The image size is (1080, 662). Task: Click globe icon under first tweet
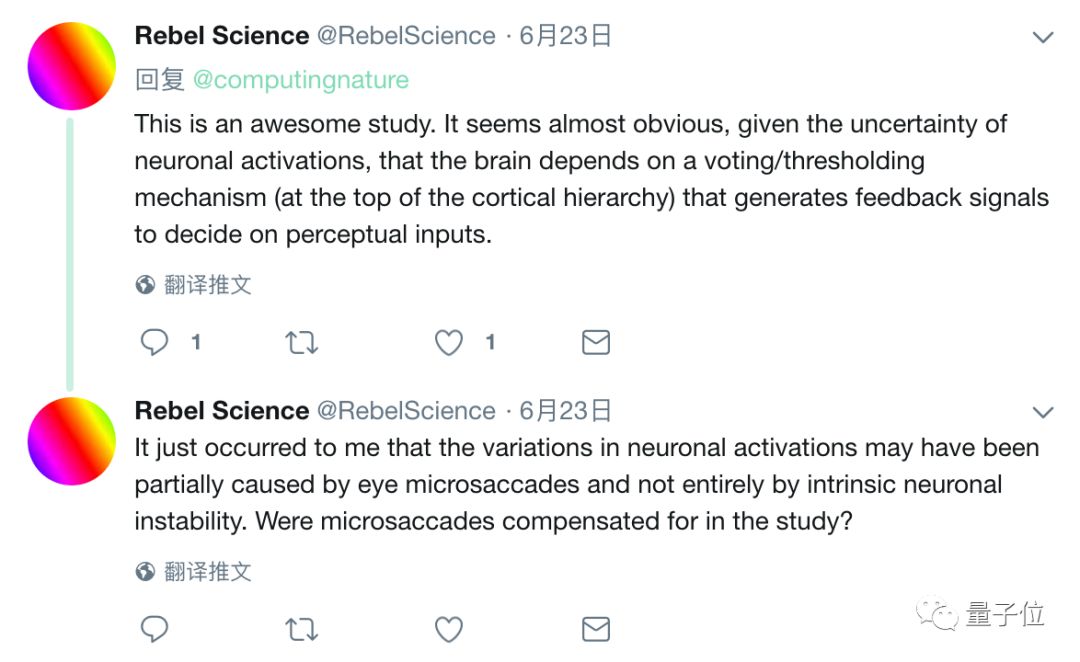(x=146, y=286)
